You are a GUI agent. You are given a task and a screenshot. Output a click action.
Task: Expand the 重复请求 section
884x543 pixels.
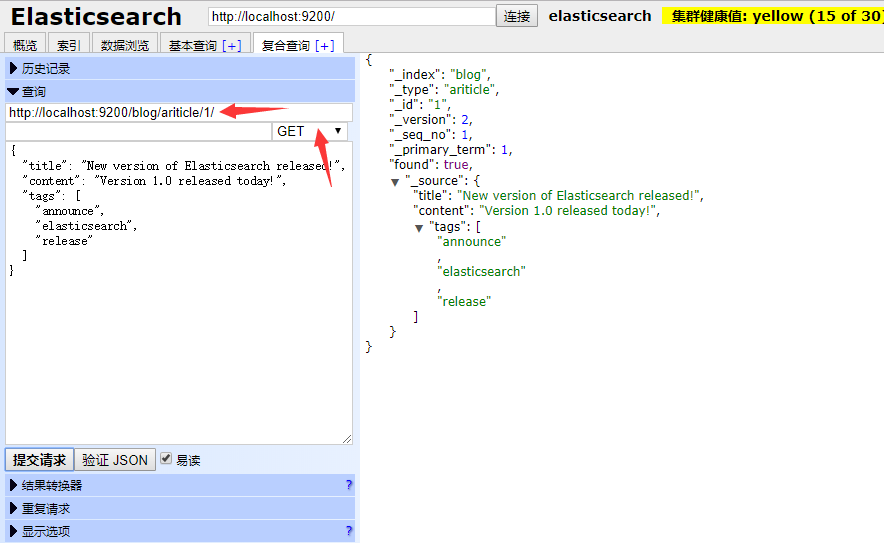(180, 509)
